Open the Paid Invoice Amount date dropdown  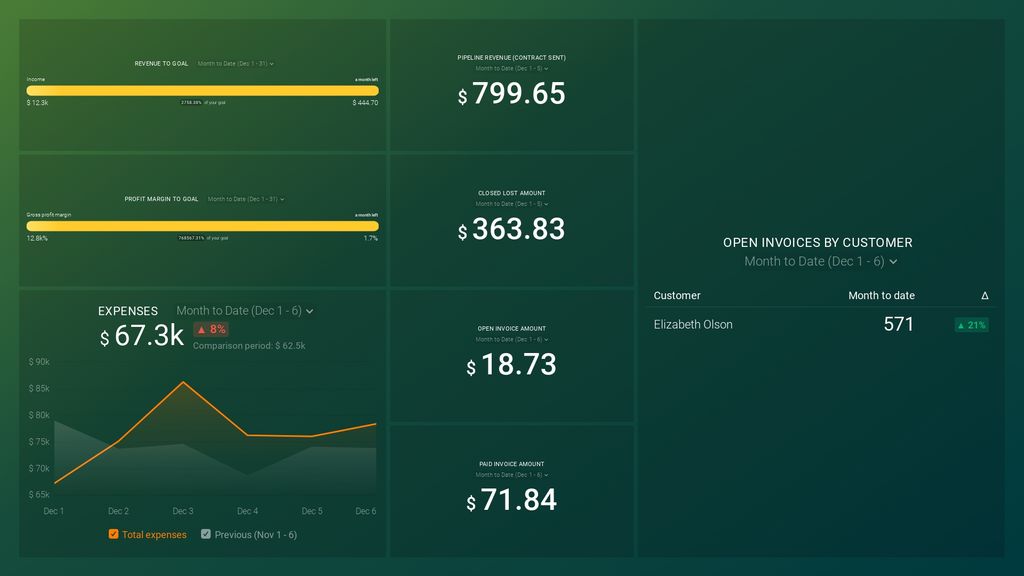pos(512,474)
